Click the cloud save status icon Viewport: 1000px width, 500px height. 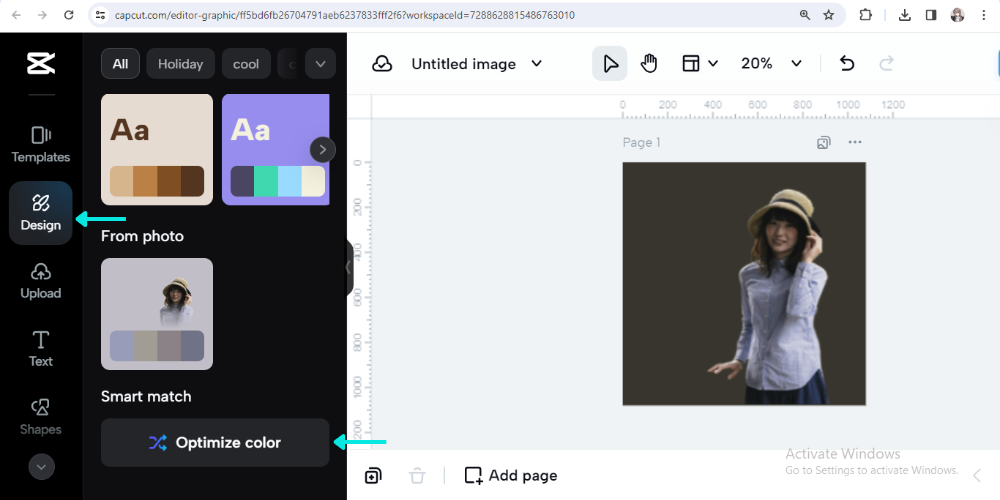point(382,64)
